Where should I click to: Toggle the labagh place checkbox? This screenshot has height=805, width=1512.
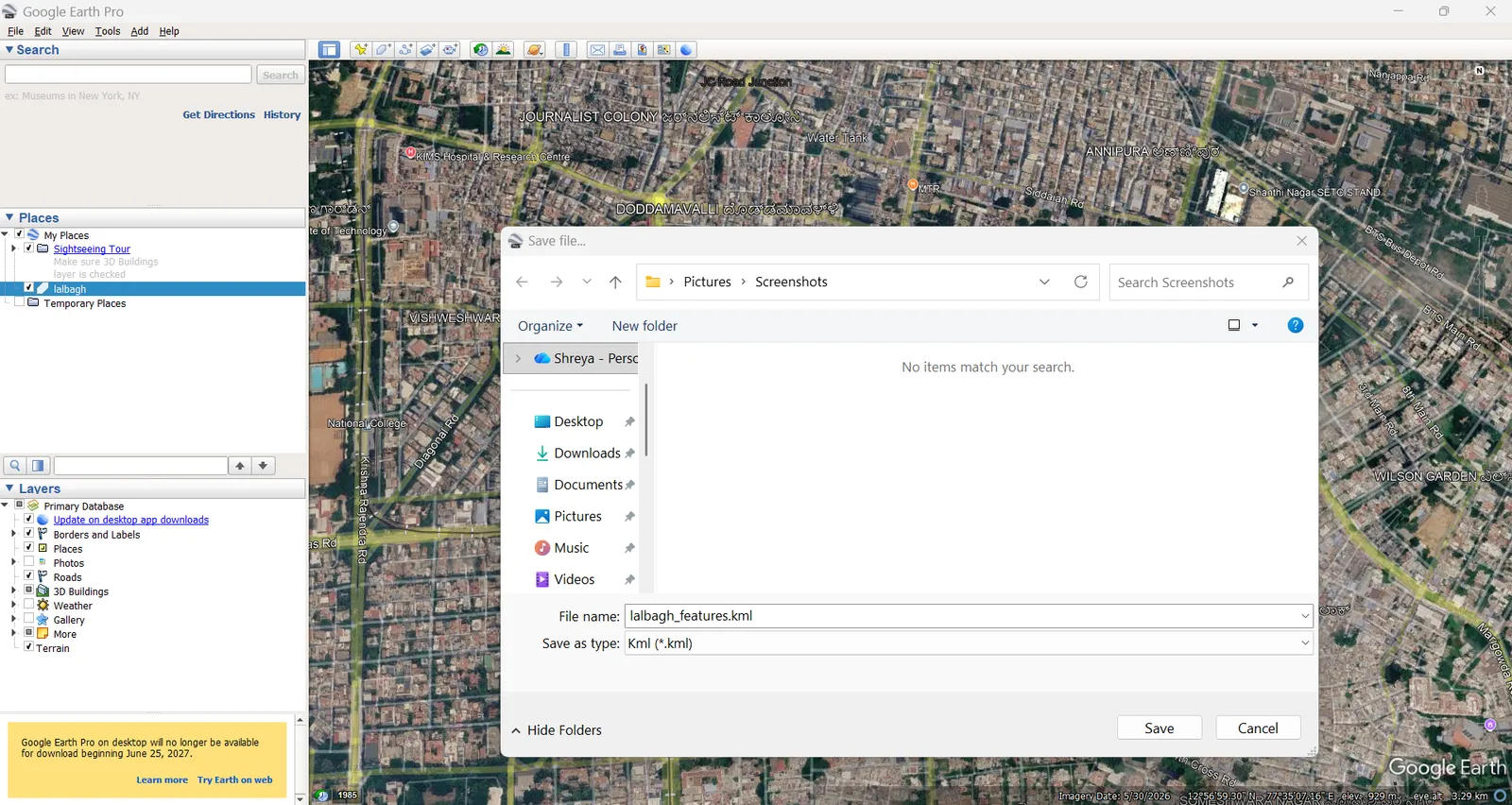28,288
